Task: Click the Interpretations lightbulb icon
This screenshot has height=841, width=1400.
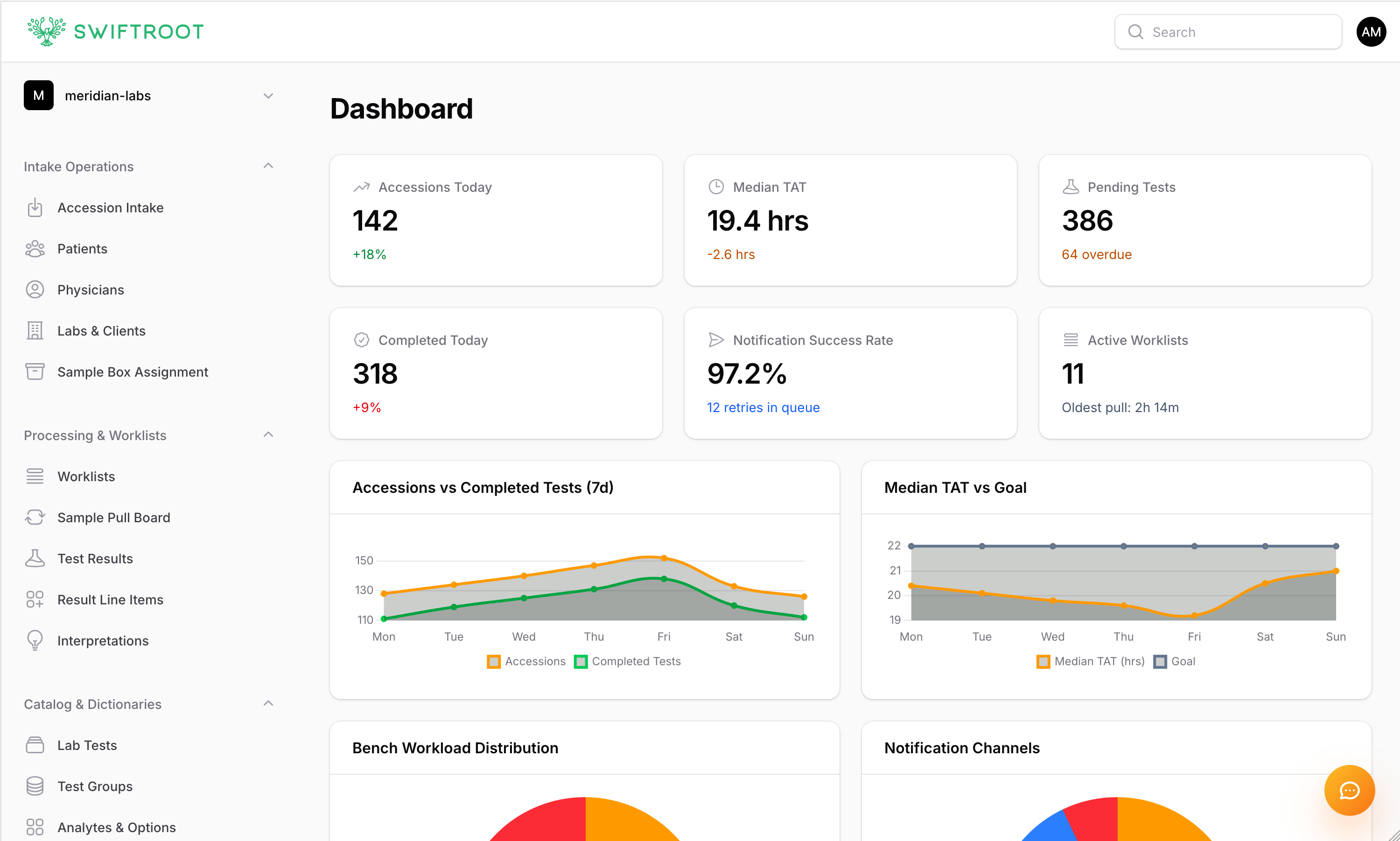Action: click(x=35, y=641)
